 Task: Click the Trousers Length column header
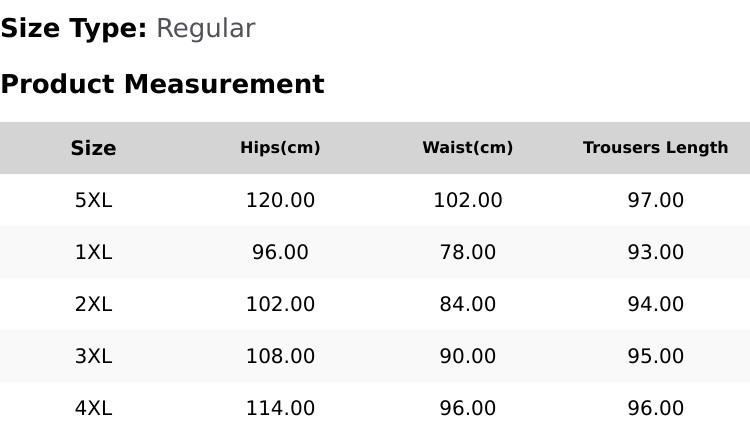coord(655,147)
